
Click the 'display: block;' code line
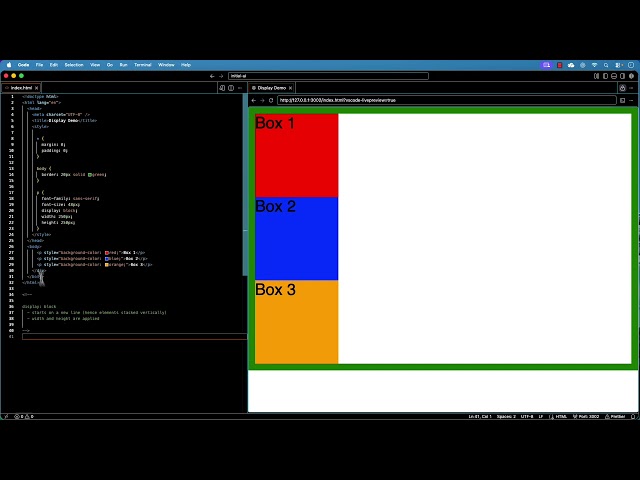point(59,211)
